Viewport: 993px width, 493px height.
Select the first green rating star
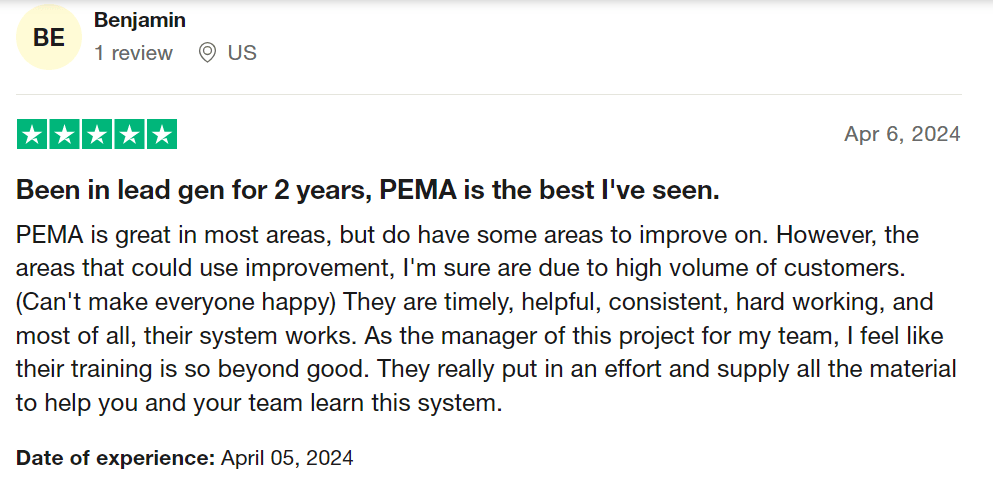coord(32,134)
